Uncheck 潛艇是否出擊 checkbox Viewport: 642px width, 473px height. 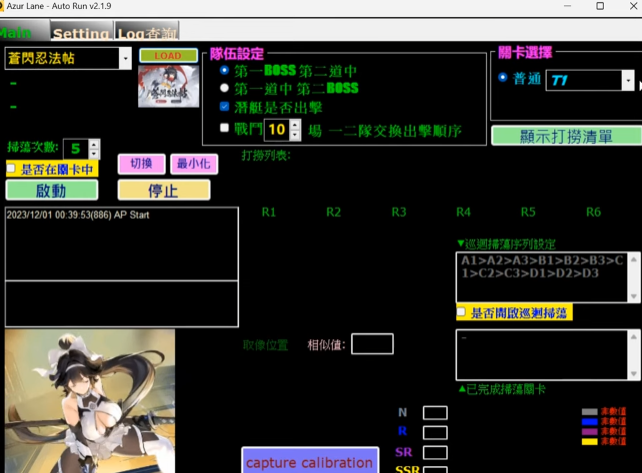click(x=224, y=106)
